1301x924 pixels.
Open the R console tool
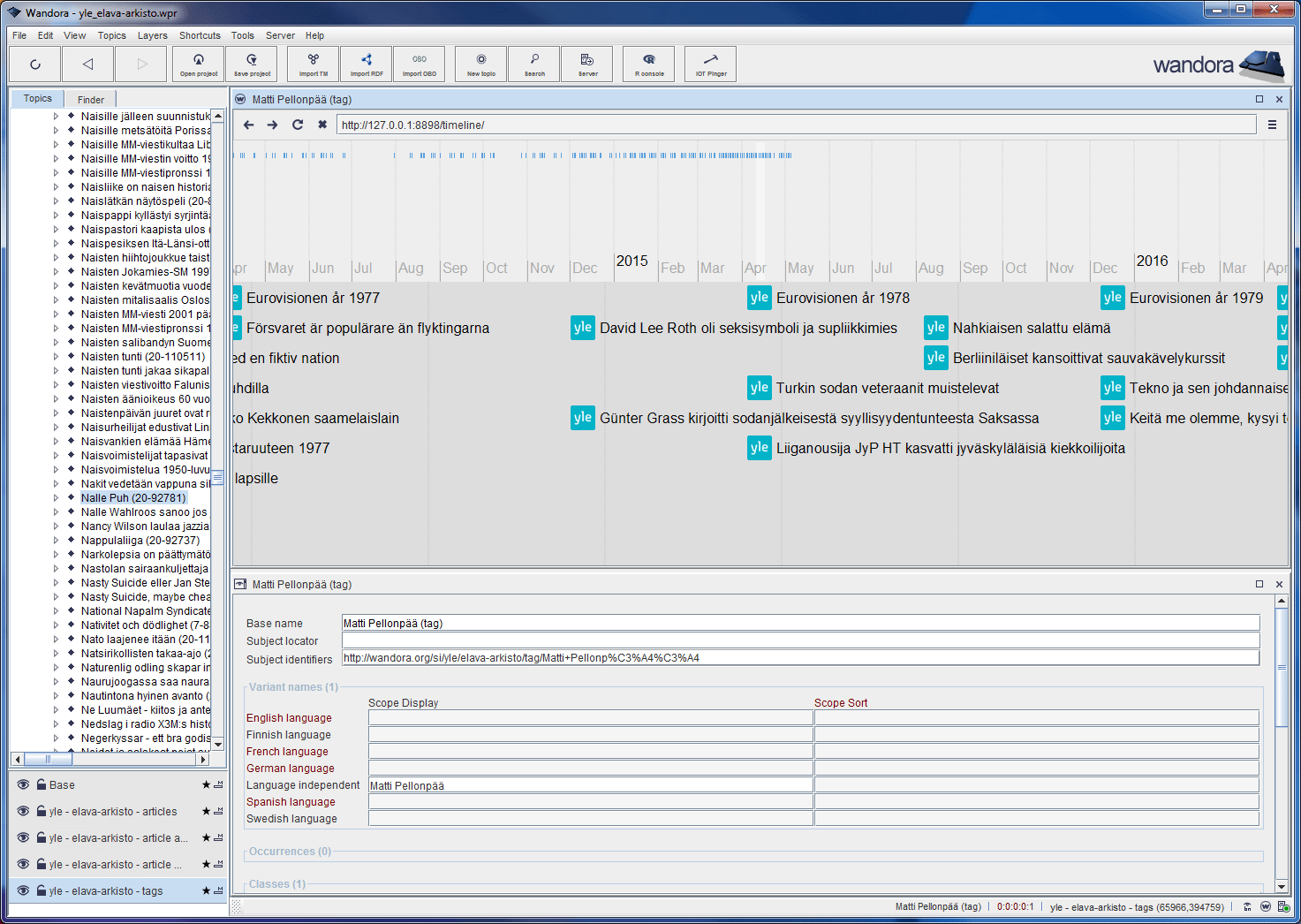pos(649,64)
